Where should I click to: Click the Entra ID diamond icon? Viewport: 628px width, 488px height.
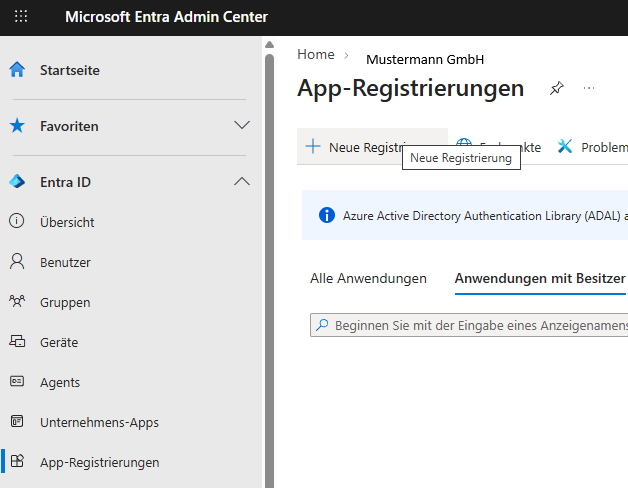[x=17, y=181]
